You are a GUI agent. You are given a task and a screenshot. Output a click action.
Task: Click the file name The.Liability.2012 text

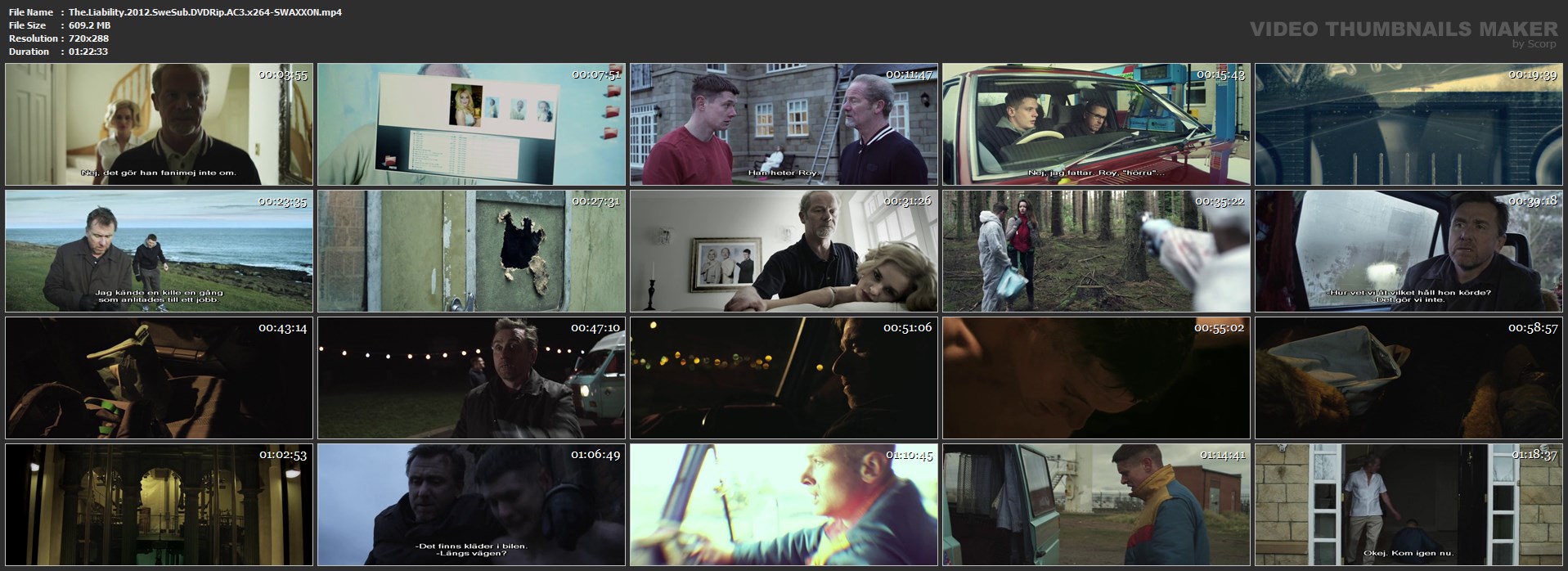(205, 12)
